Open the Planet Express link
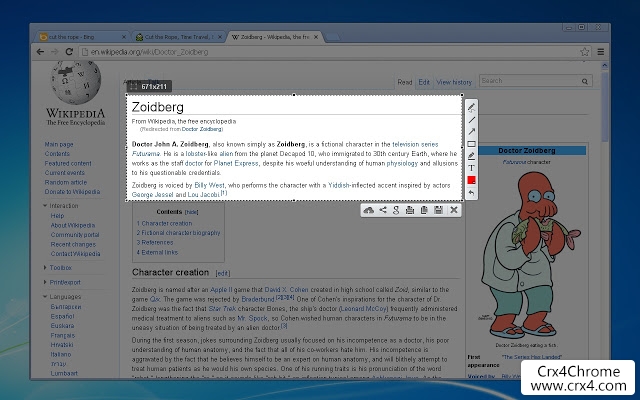The height and width of the screenshot is (400, 640). (236, 163)
